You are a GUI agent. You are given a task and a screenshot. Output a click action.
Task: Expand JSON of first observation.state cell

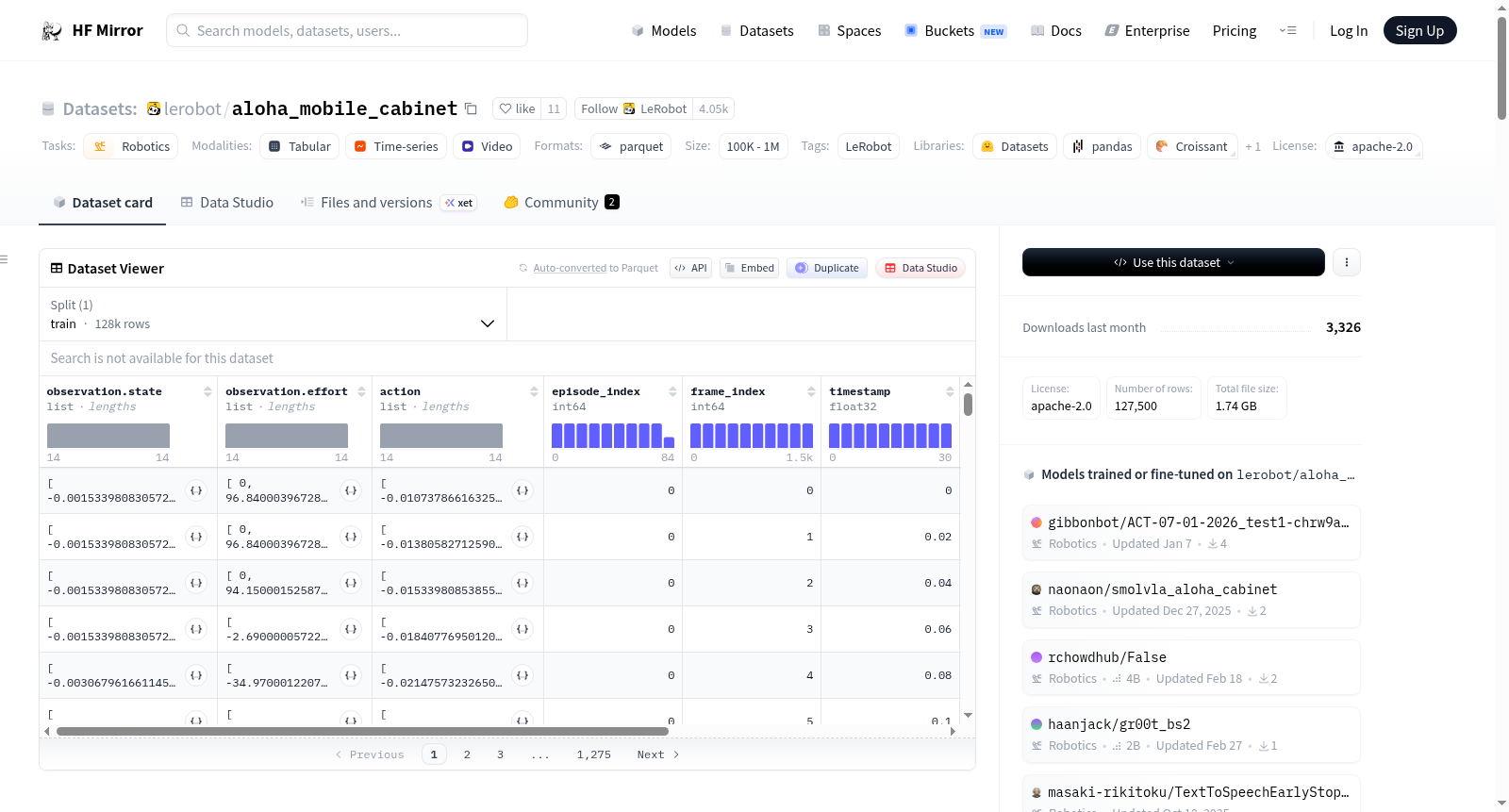pyautogui.click(x=196, y=490)
